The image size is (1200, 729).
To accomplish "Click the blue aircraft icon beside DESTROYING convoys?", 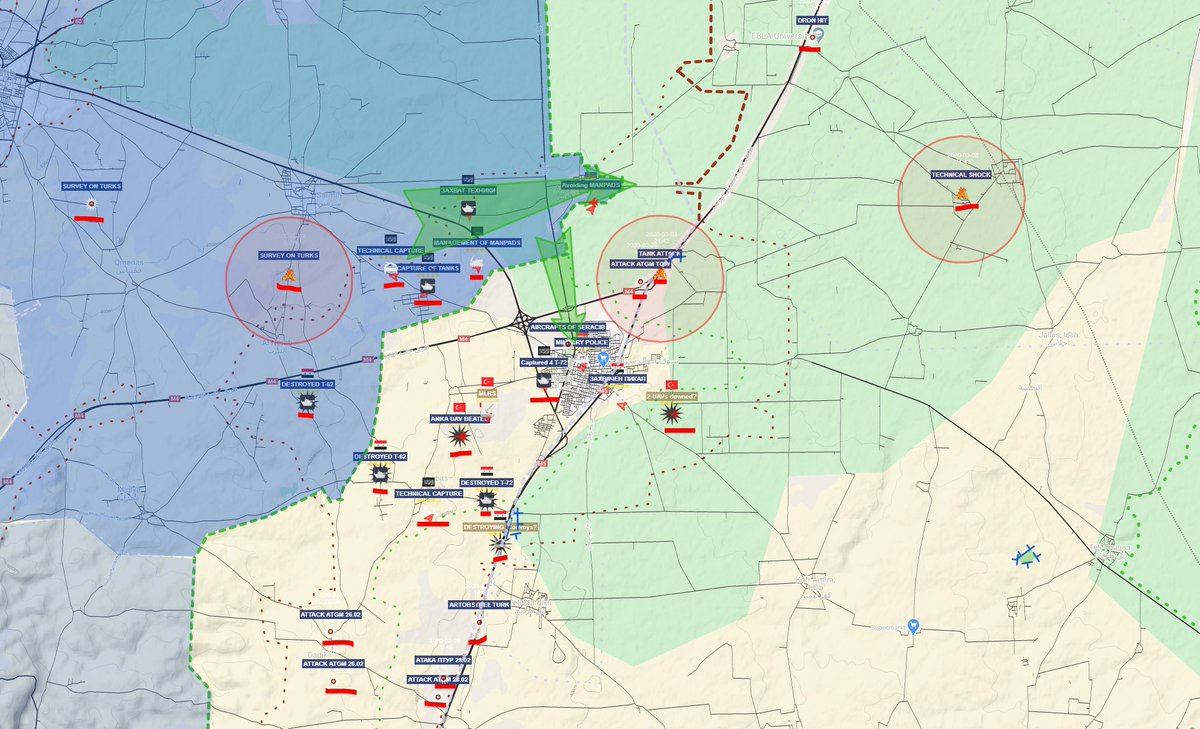I will pos(516,522).
